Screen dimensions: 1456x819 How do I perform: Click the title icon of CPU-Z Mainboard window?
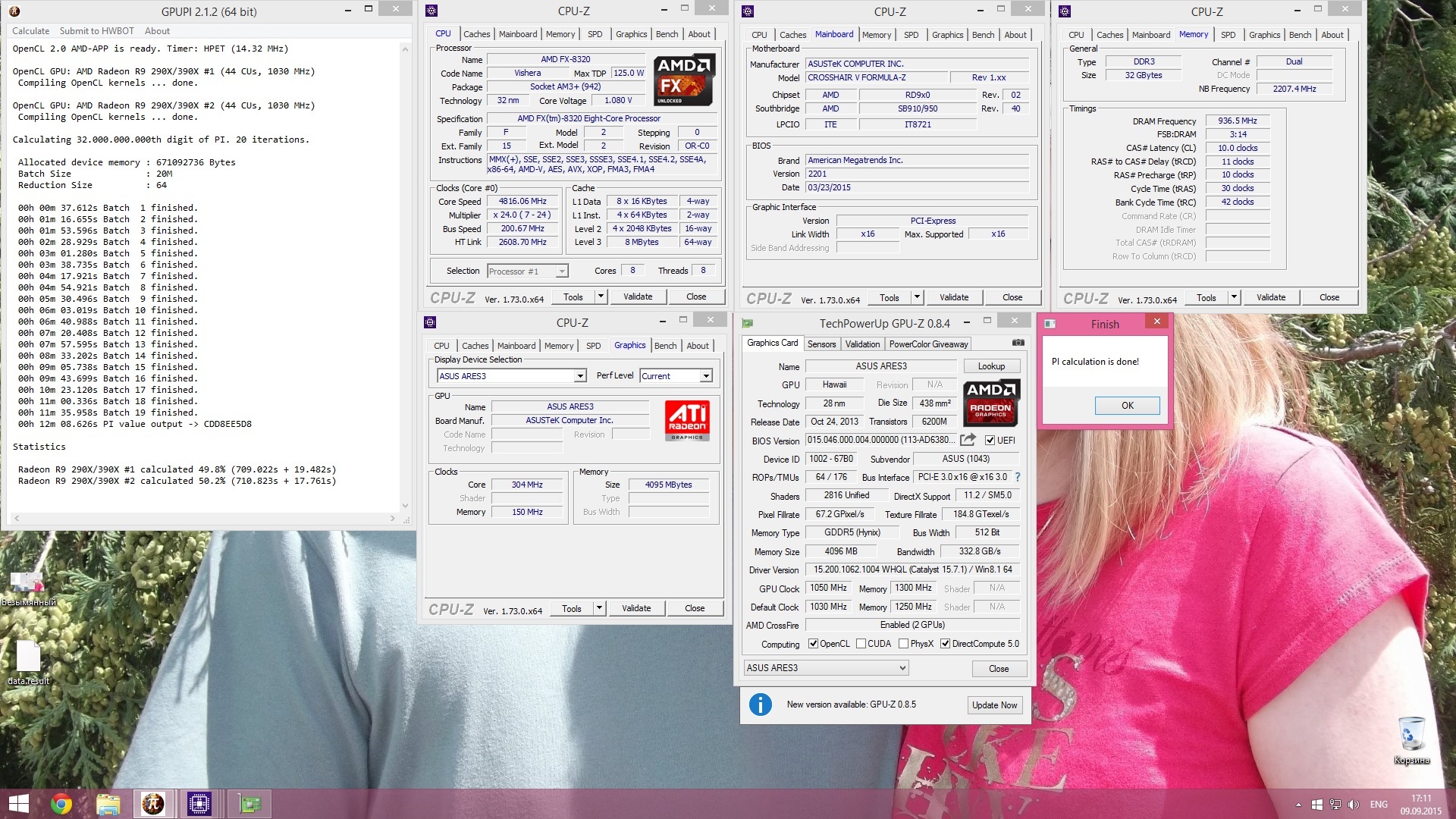(748, 11)
